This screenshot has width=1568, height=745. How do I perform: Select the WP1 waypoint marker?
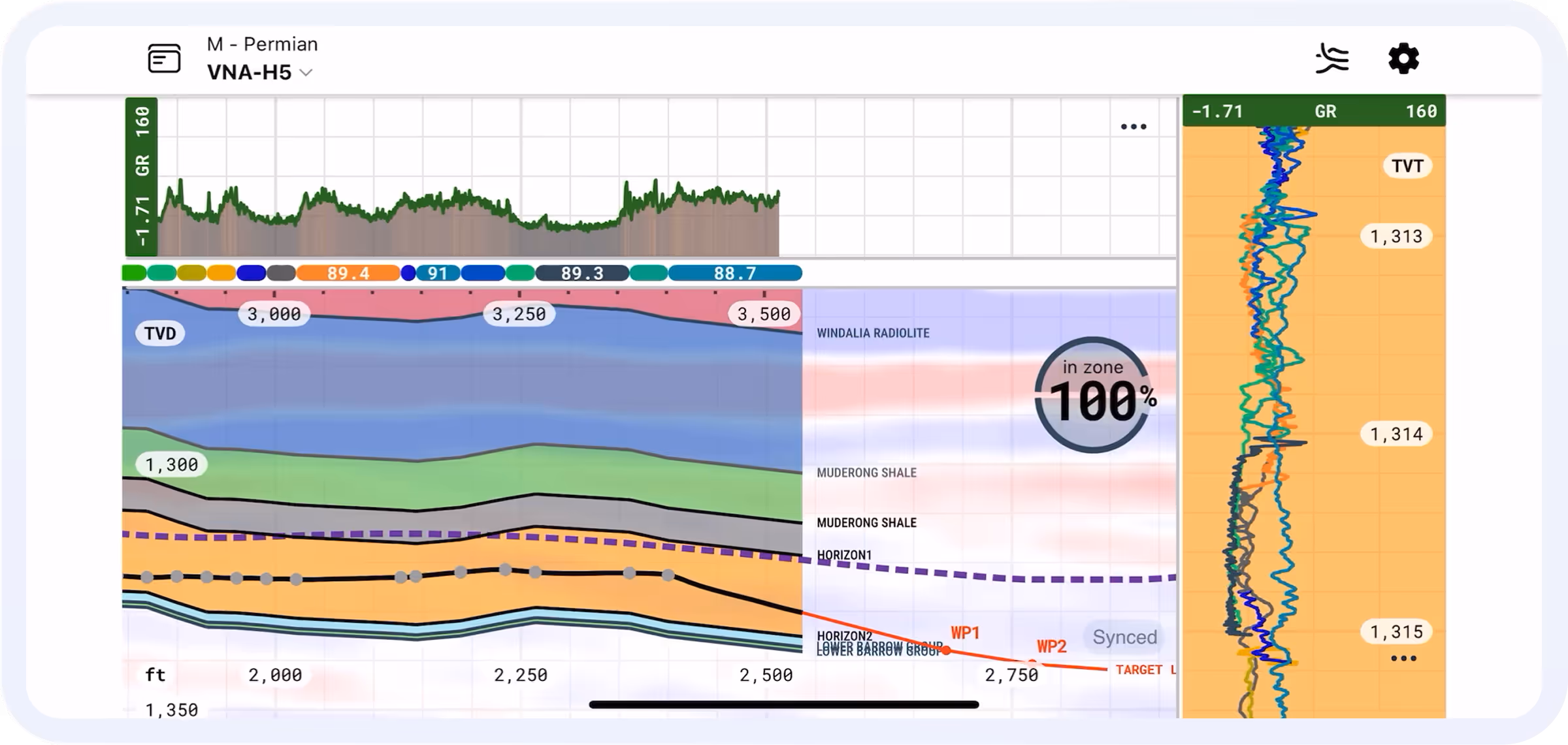946,650
